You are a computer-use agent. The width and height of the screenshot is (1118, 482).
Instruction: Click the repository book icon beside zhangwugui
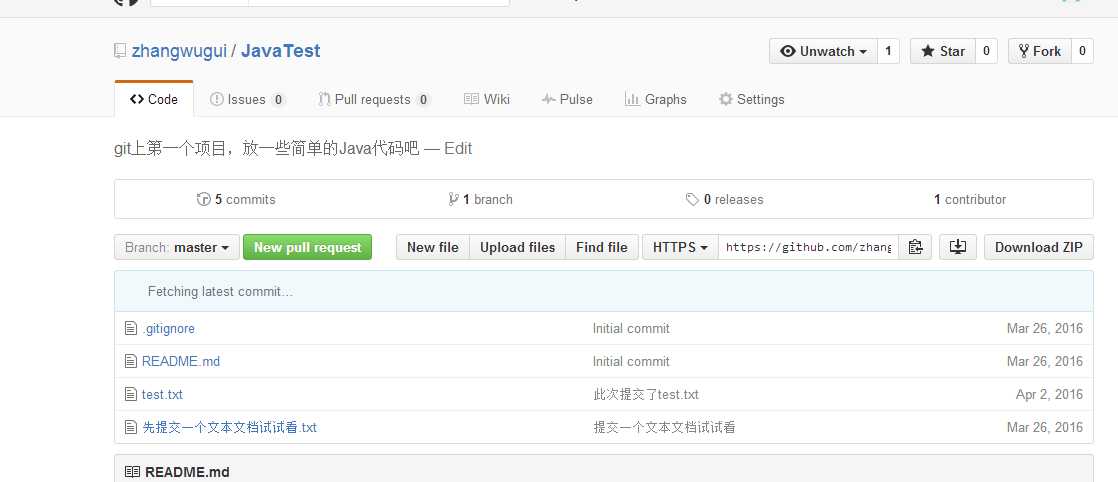(x=120, y=51)
